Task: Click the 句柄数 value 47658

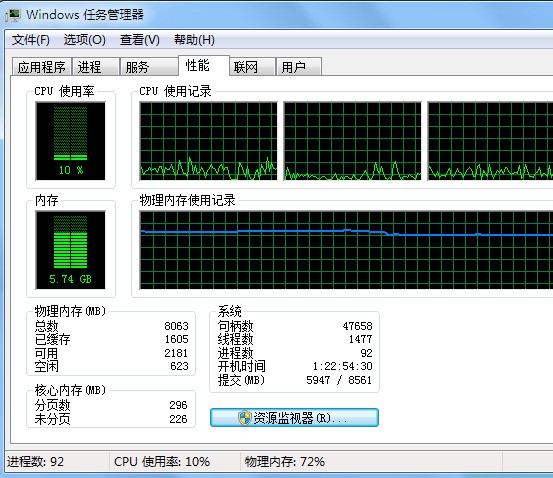Action: pyautogui.click(x=357, y=326)
